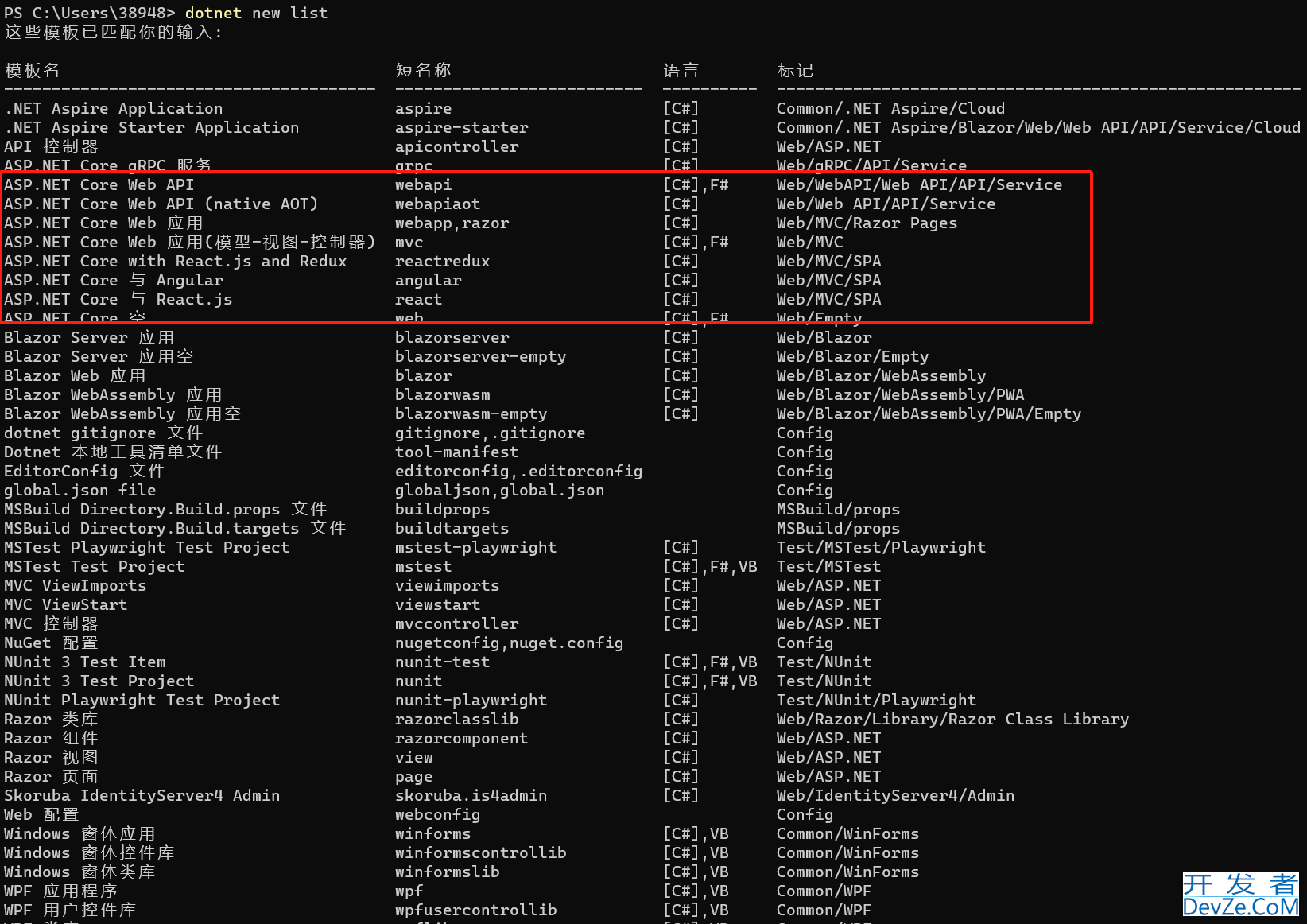Click '.NET Aspire Application' template name

(114, 108)
